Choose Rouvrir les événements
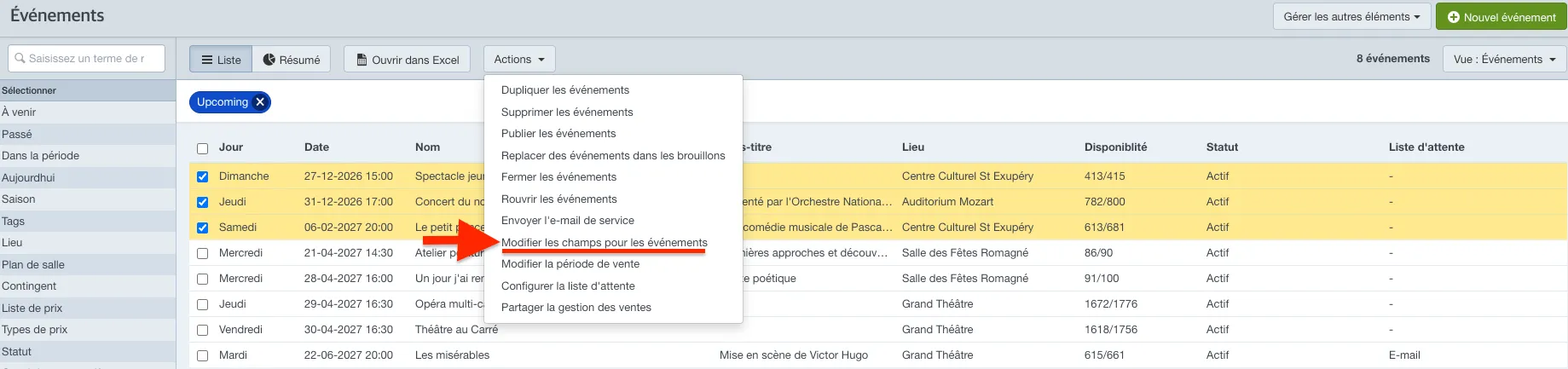This screenshot has width=1568, height=369. [x=559, y=199]
